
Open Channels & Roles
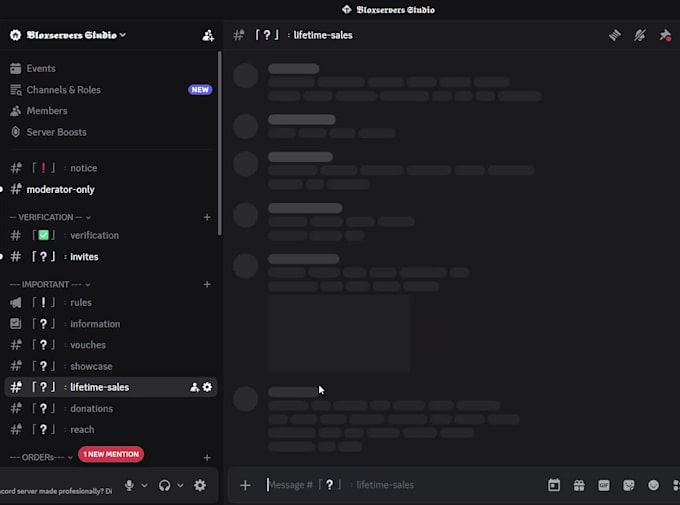(111, 90)
